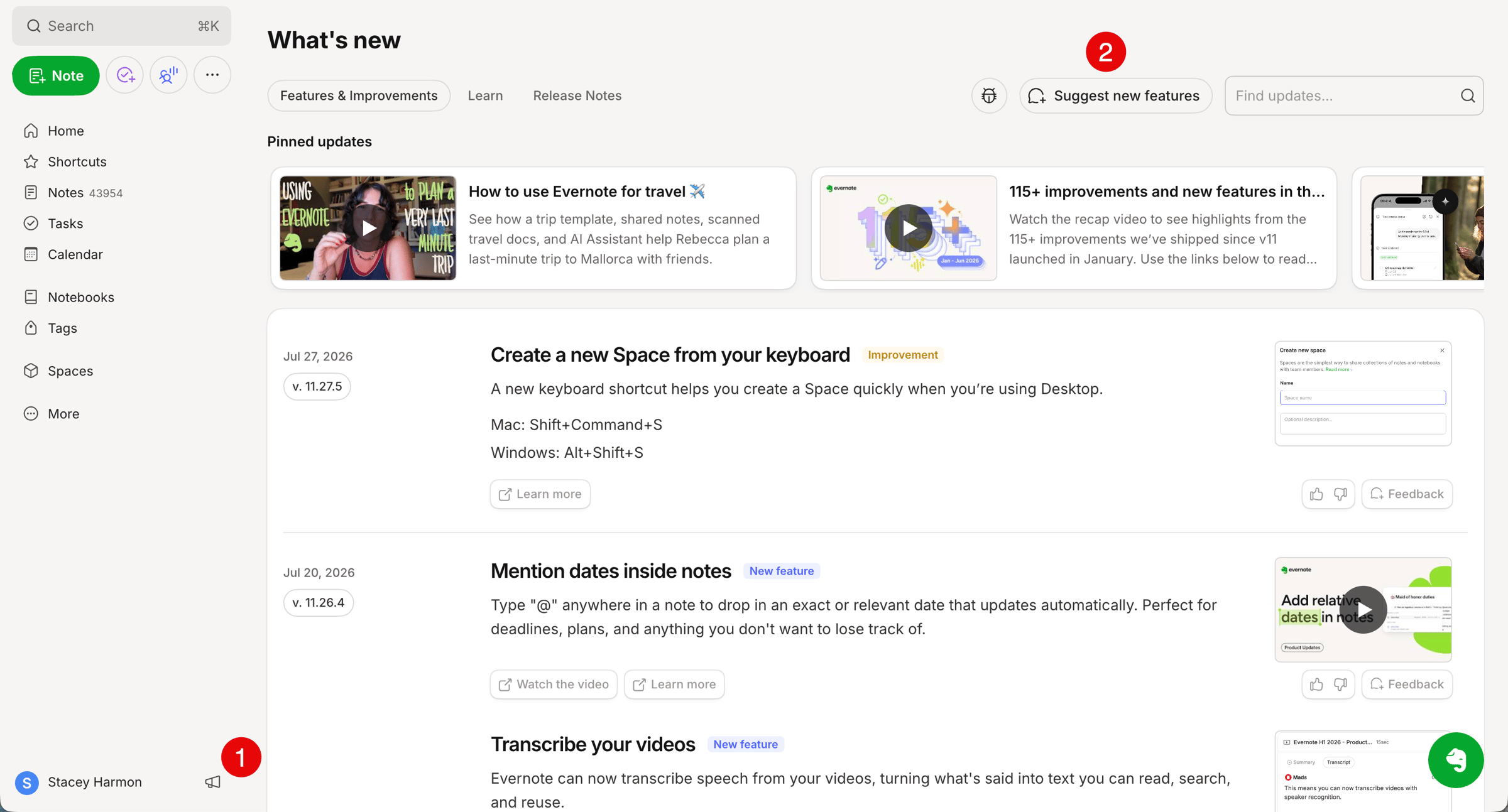Give thumbs up to Create a new Space update
Viewport: 1508px width, 812px height.
[1316, 494]
